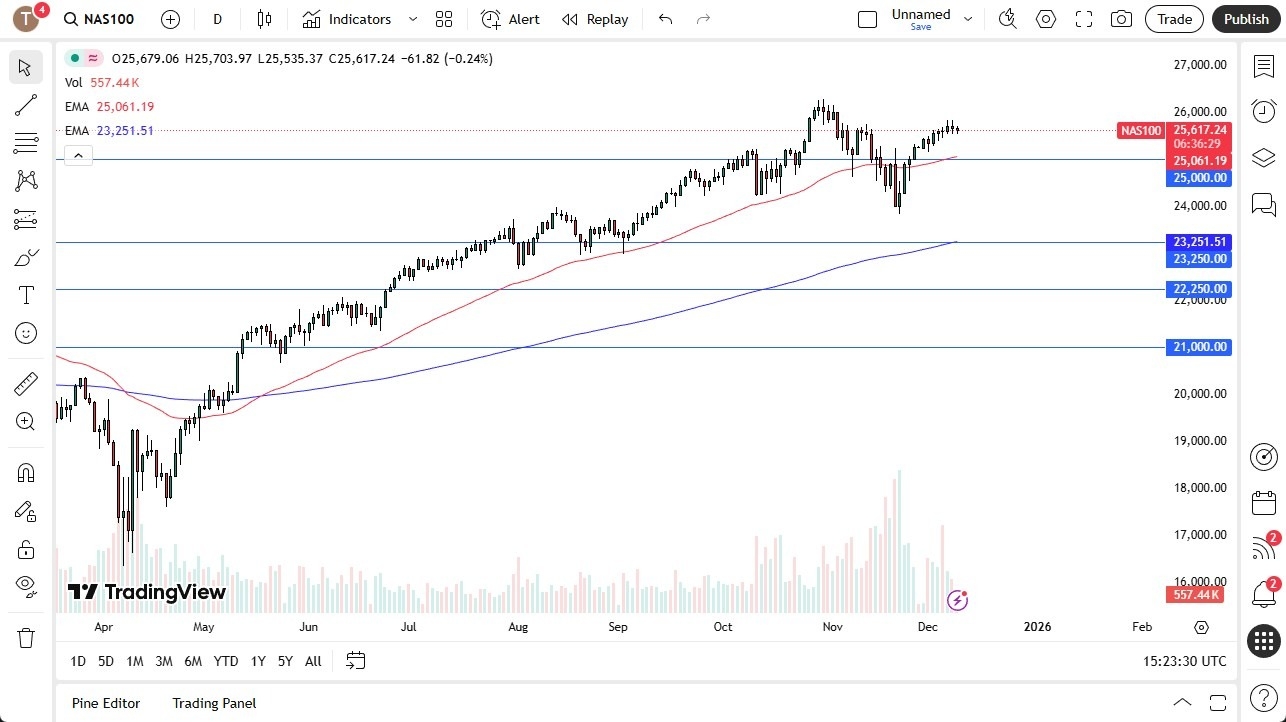Lock all drawings on the chart
Viewport: 1286px width, 722px height.
tap(26, 549)
